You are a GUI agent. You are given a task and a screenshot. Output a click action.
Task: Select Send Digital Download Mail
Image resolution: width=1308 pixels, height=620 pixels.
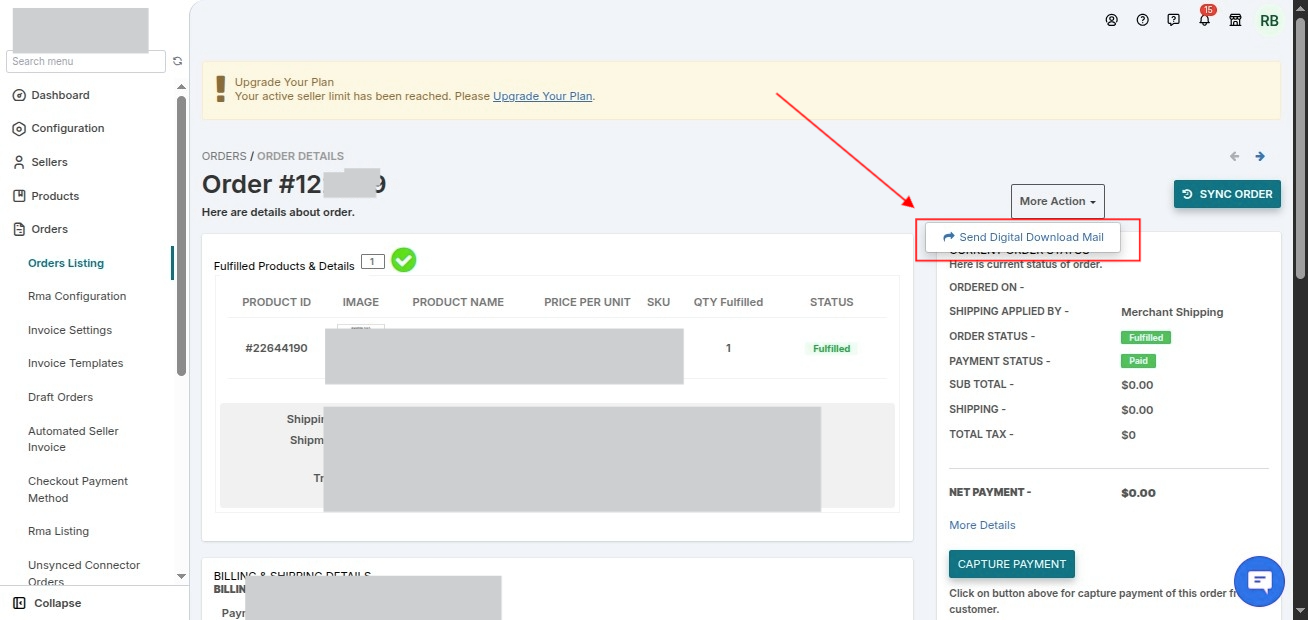pyautogui.click(x=1023, y=237)
